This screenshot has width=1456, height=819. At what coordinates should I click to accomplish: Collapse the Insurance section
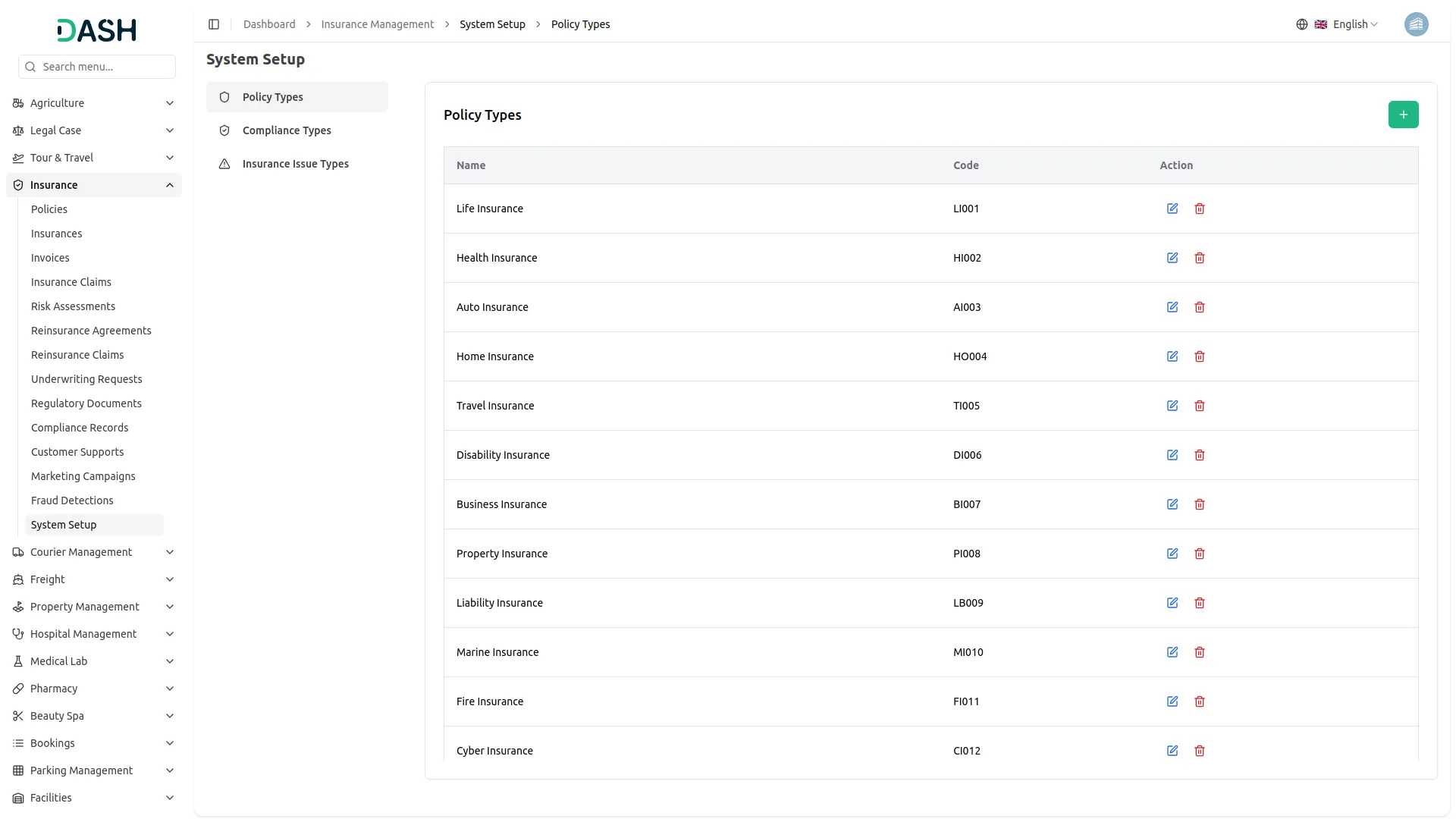169,184
